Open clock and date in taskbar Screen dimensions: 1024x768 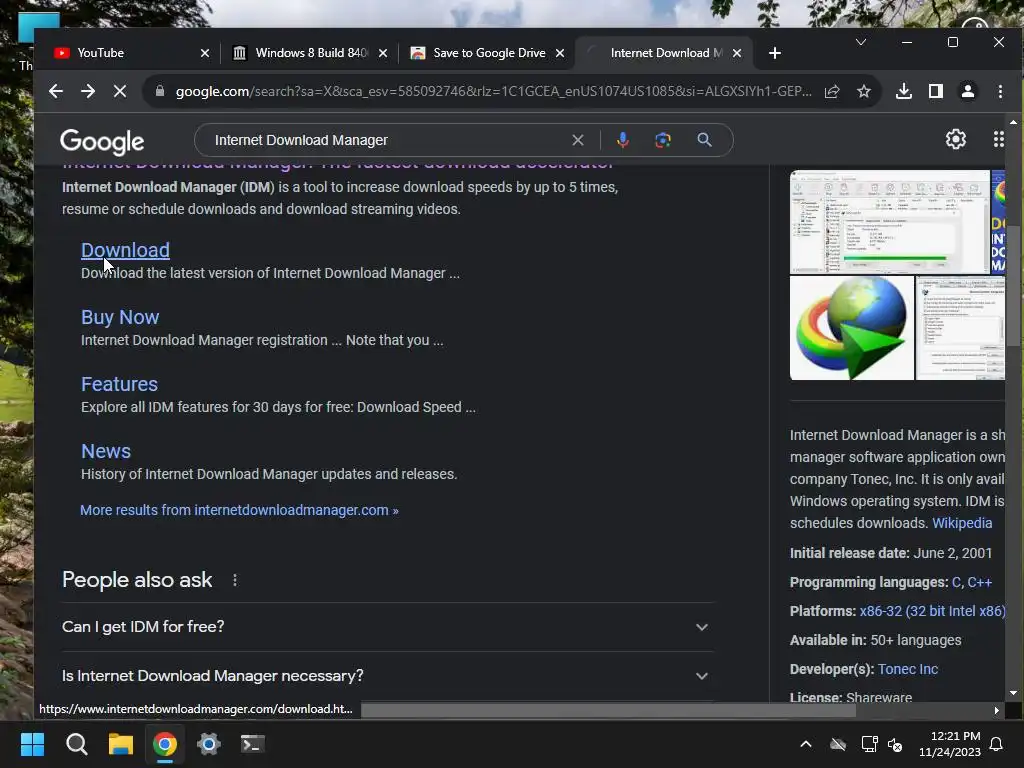coord(950,744)
